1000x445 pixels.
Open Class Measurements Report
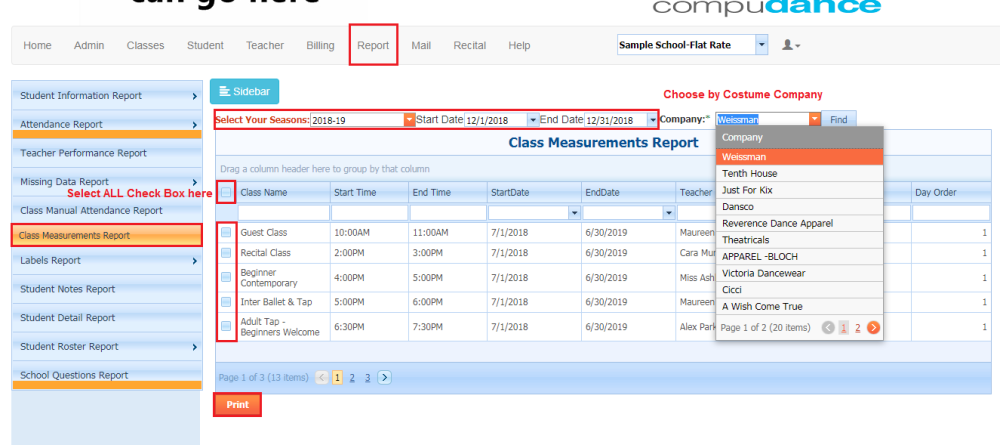107,235
